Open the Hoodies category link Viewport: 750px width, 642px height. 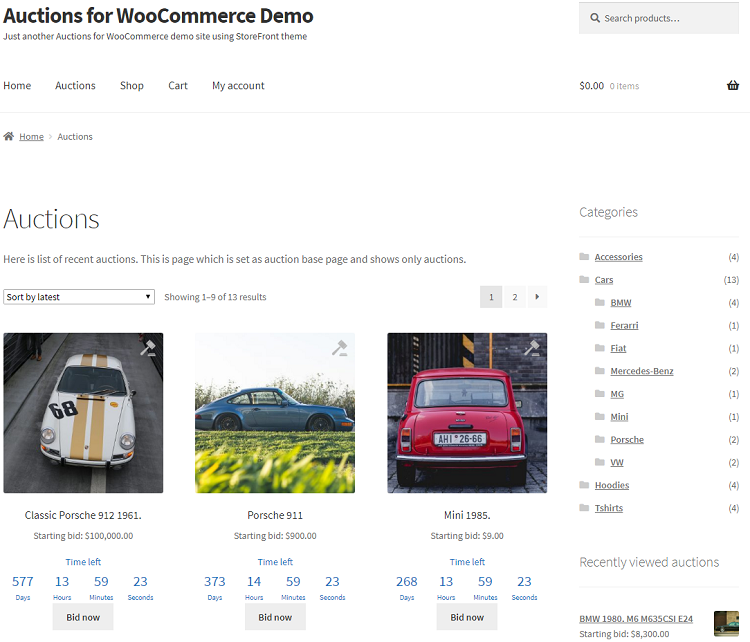pyautogui.click(x=612, y=485)
